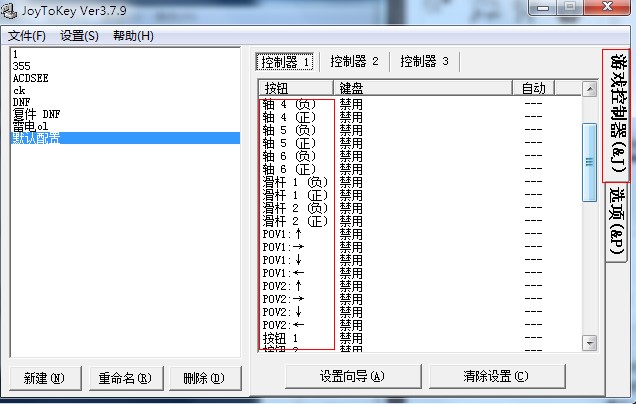Select the 按钮 1 row
Image resolution: width=636 pixels, height=404 pixels.
click(420, 338)
